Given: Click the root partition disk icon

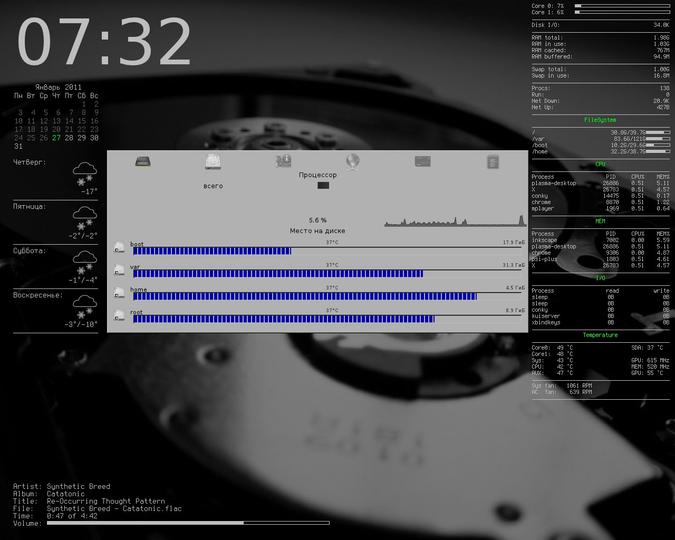Looking at the screenshot, I should tap(119, 316).
